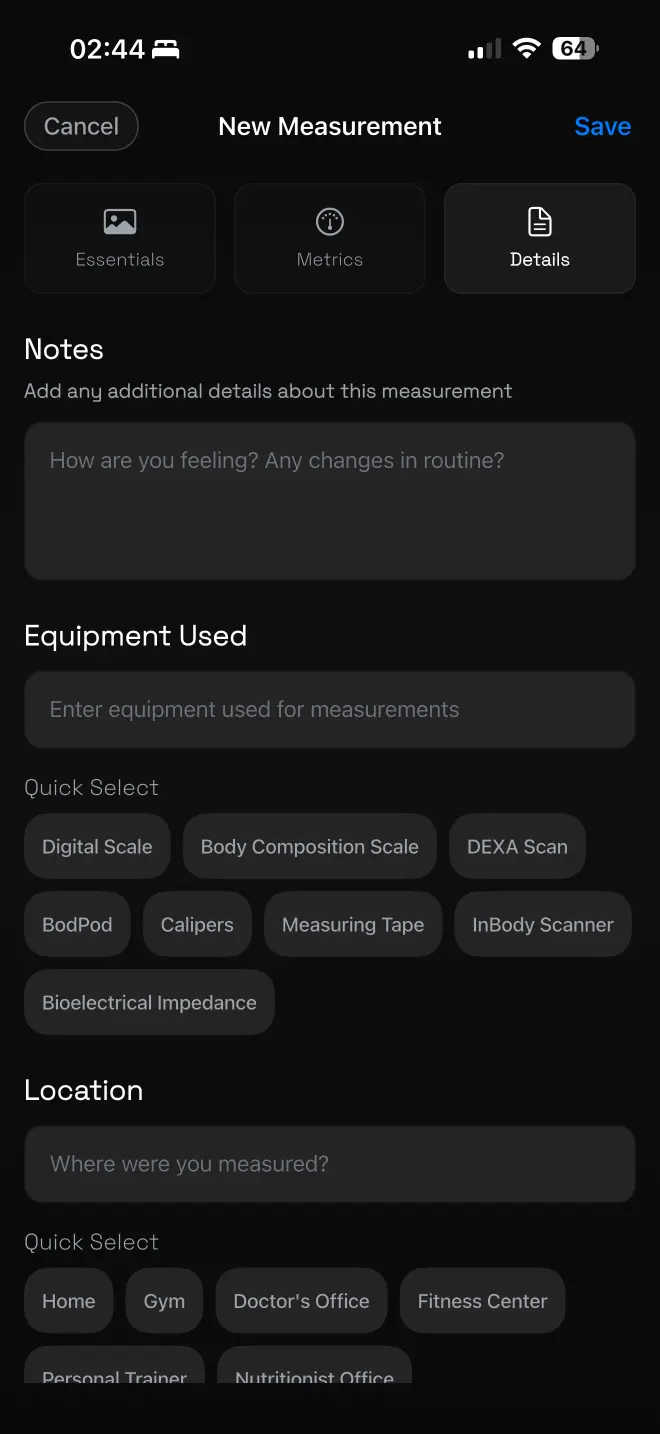Click the Location input field
Viewport: 660px width, 1434px height.
[330, 1164]
